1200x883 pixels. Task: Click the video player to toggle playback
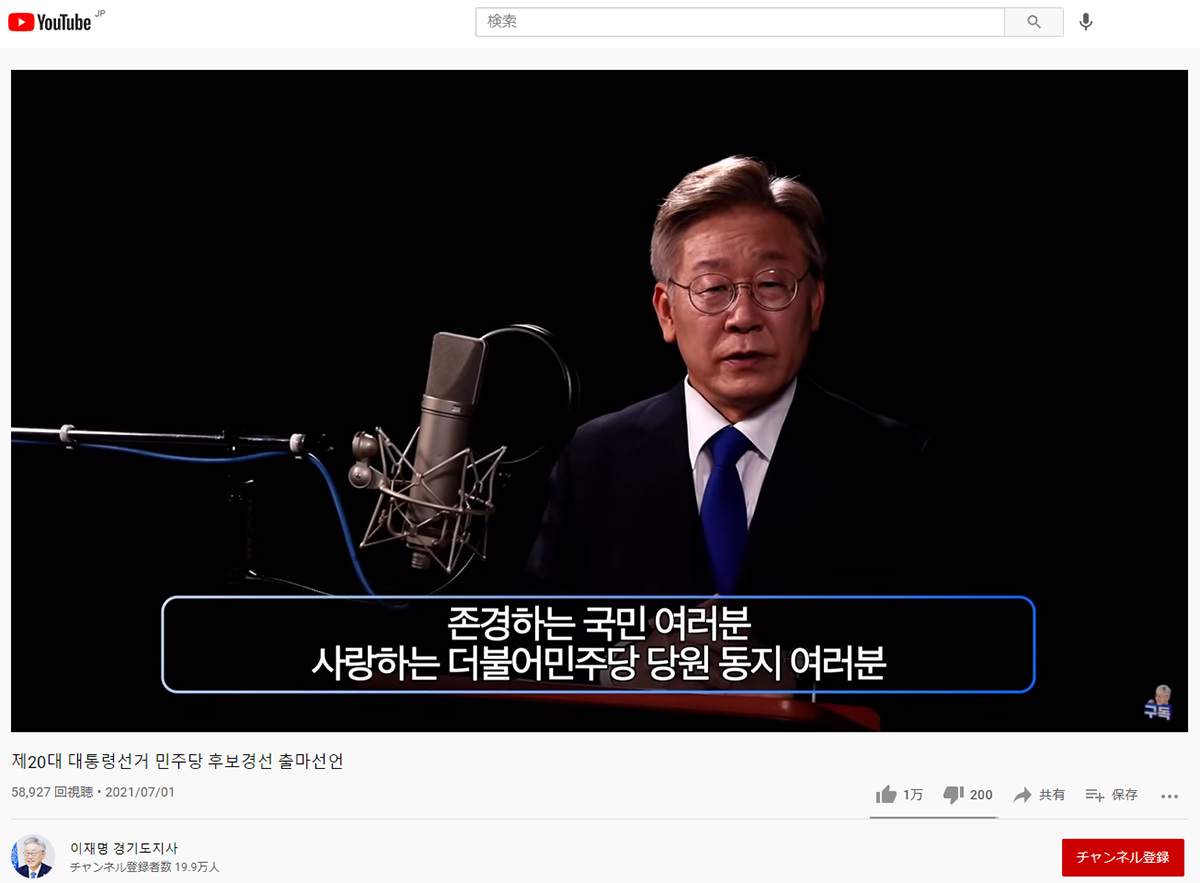pyautogui.click(x=599, y=400)
